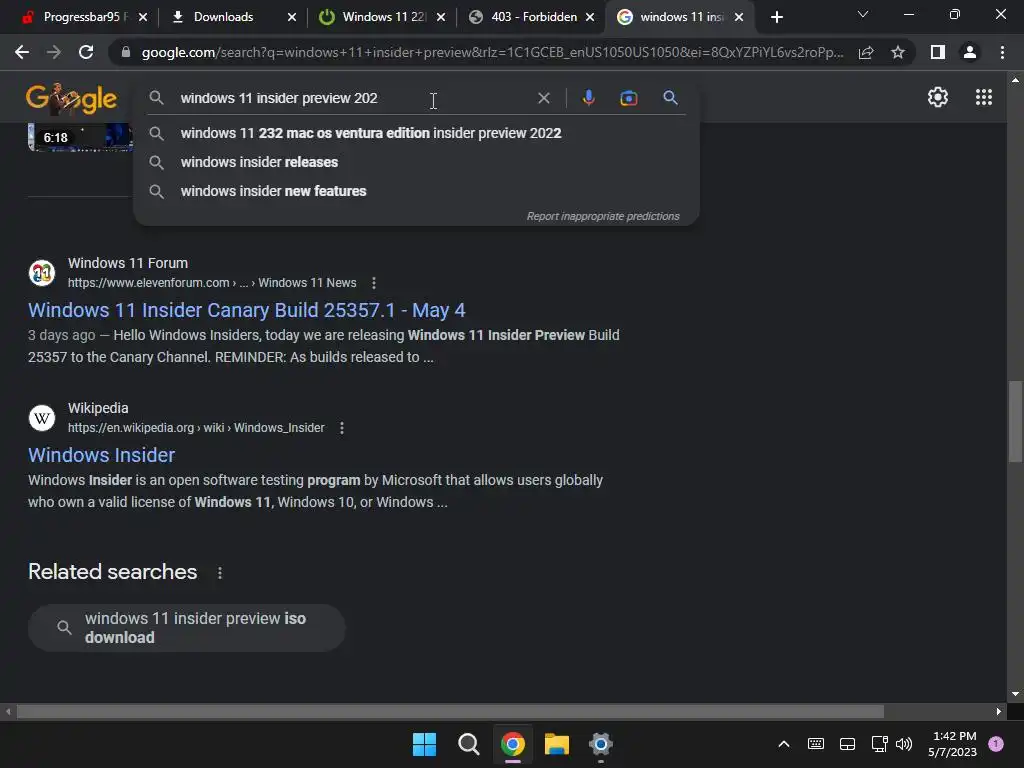Search by image with camera icon
1024x768 pixels.
(629, 98)
